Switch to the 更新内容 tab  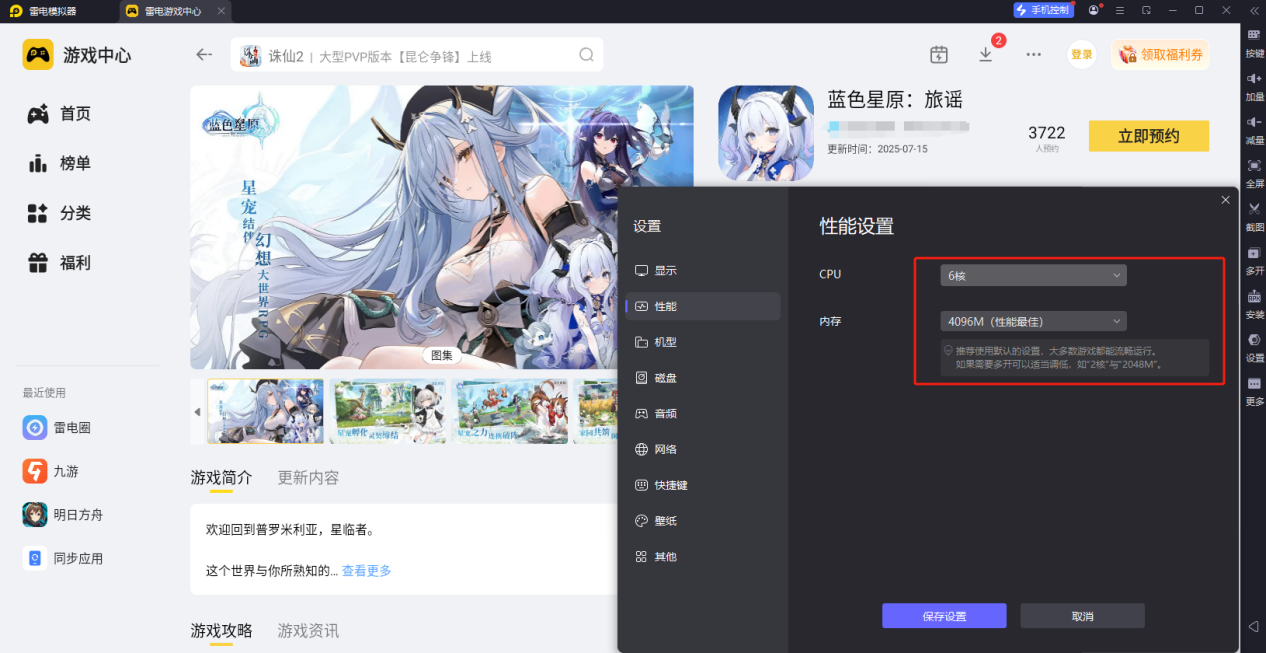pyautogui.click(x=308, y=478)
